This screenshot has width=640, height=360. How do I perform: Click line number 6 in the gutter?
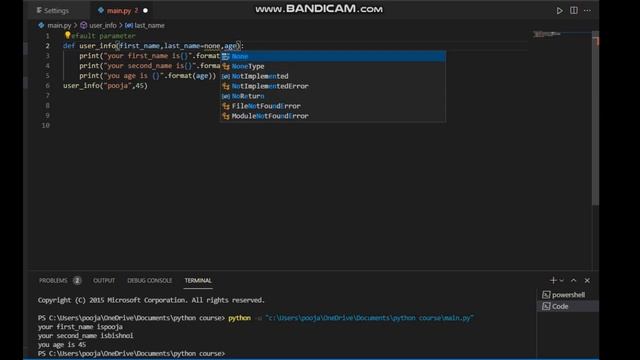click(x=47, y=86)
